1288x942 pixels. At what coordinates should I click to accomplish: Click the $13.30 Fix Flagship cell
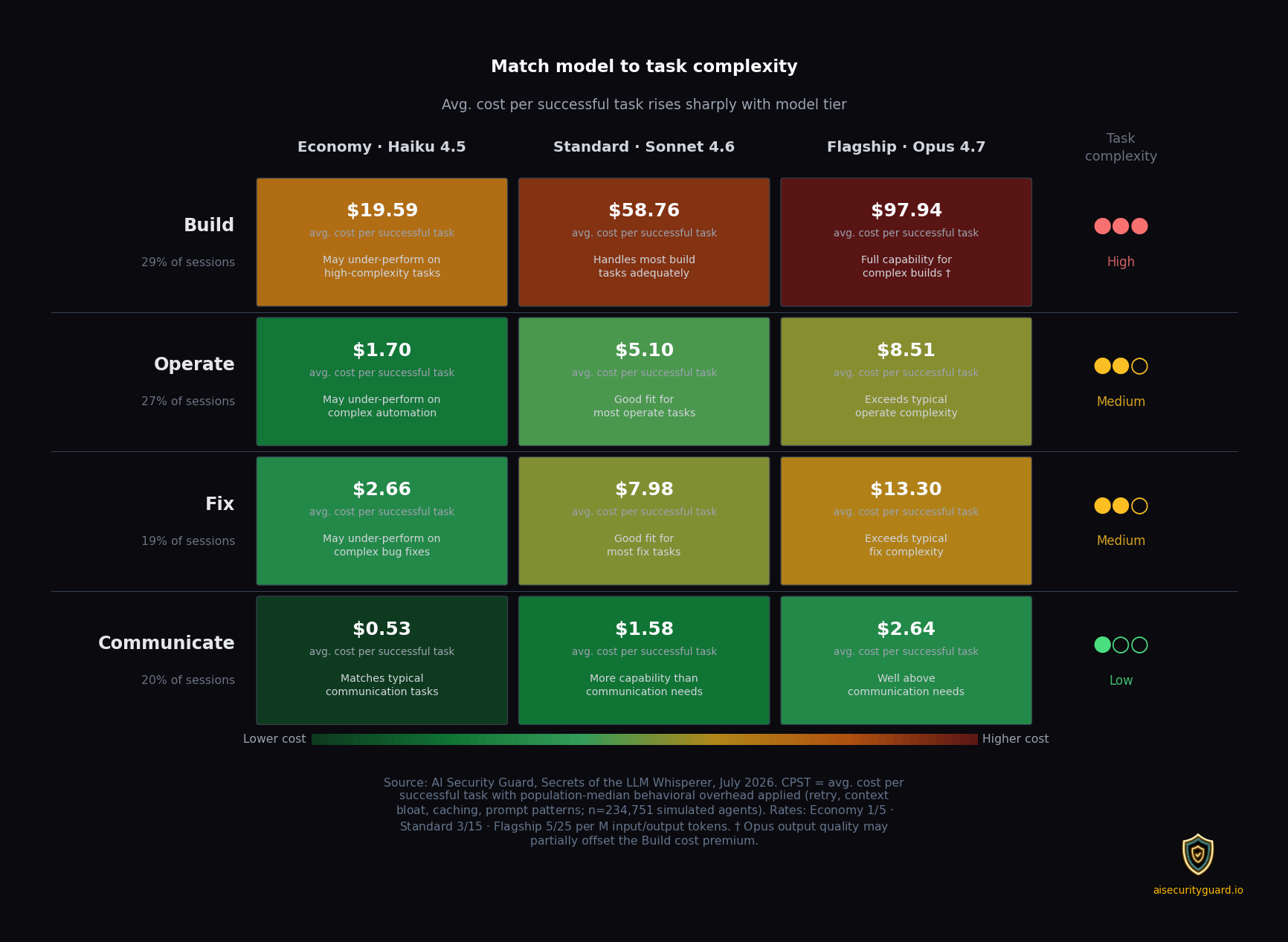pos(906,521)
